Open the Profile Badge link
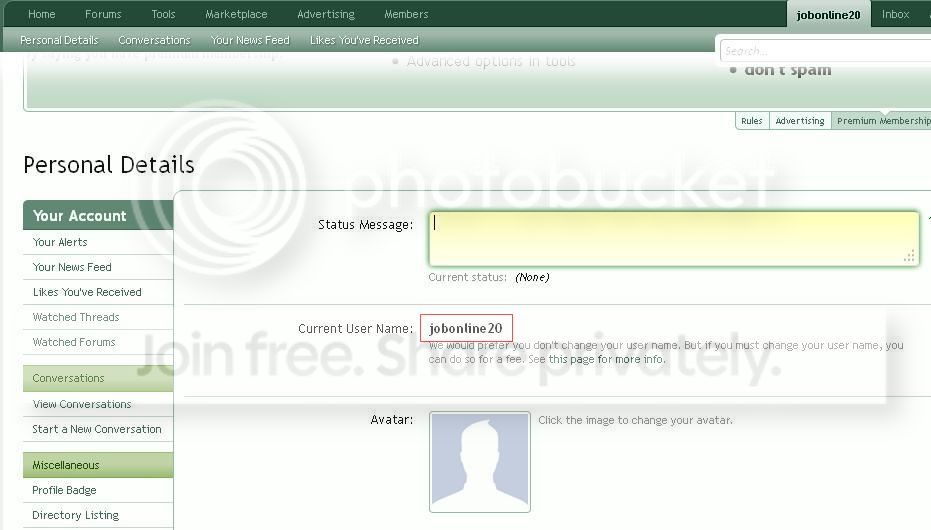 click(64, 490)
